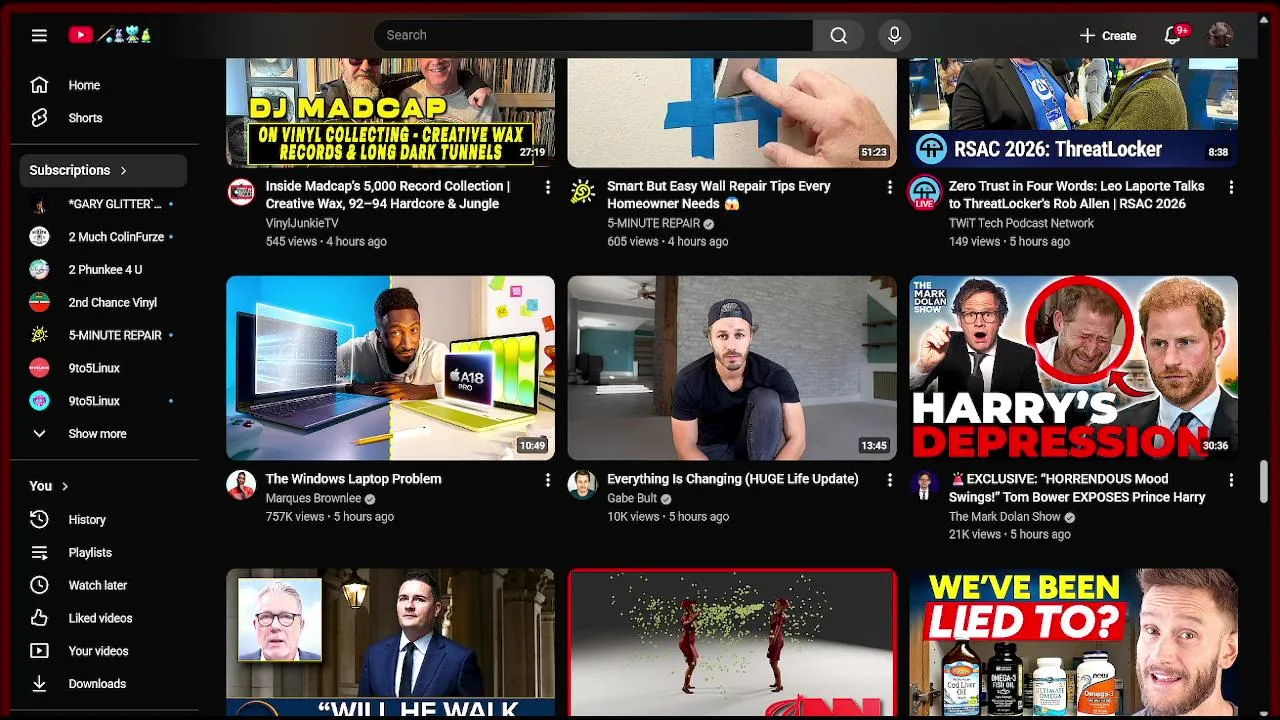Click 'Marques Brownlee' channel name
1280x720 pixels.
(313, 498)
